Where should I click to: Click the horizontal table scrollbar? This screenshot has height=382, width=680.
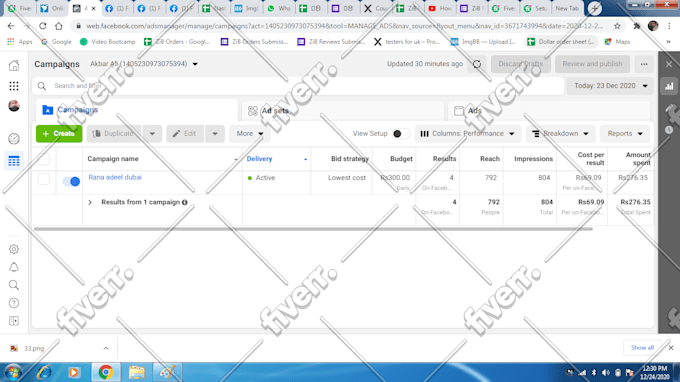(313, 229)
